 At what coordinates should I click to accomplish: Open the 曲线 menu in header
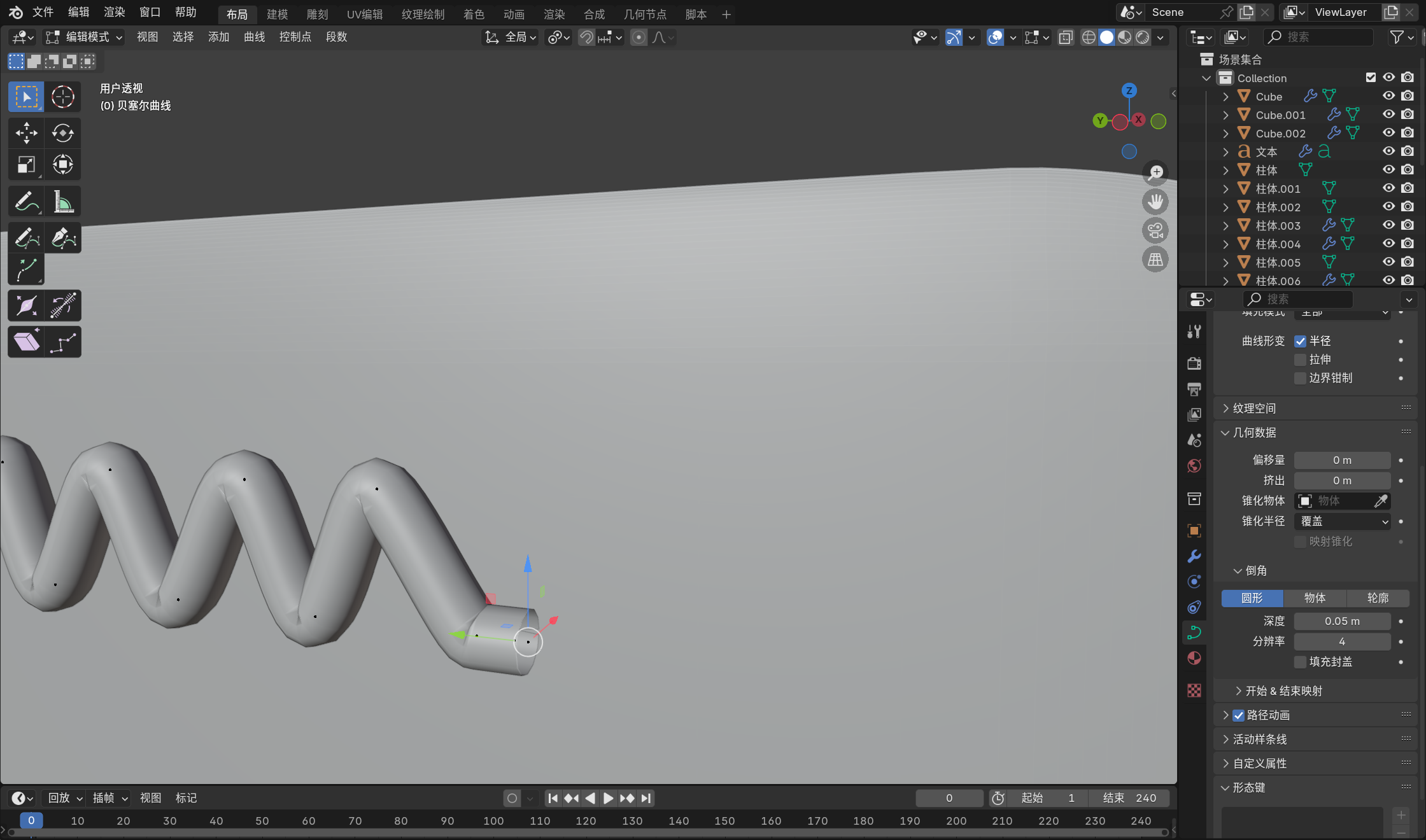coord(254,37)
